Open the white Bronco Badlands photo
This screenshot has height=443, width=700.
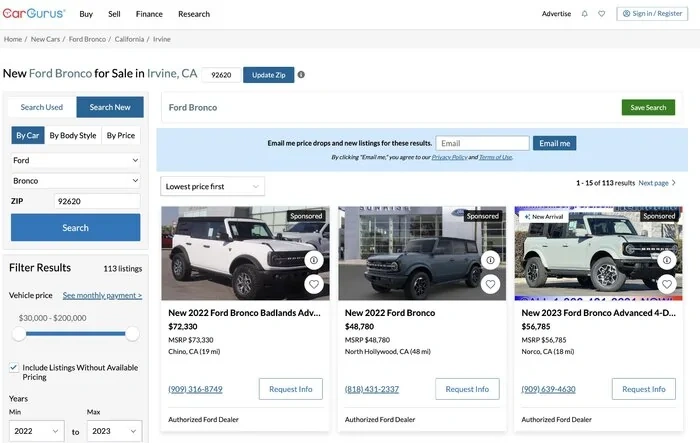click(245, 253)
